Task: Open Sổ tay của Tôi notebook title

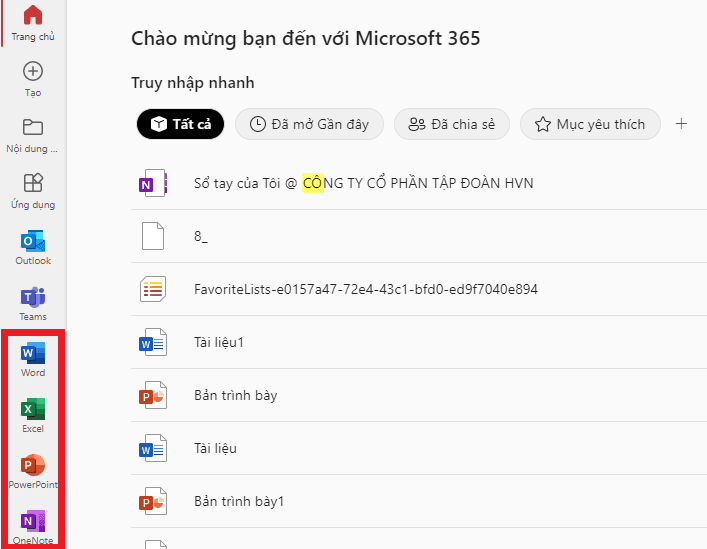Action: tap(363, 183)
